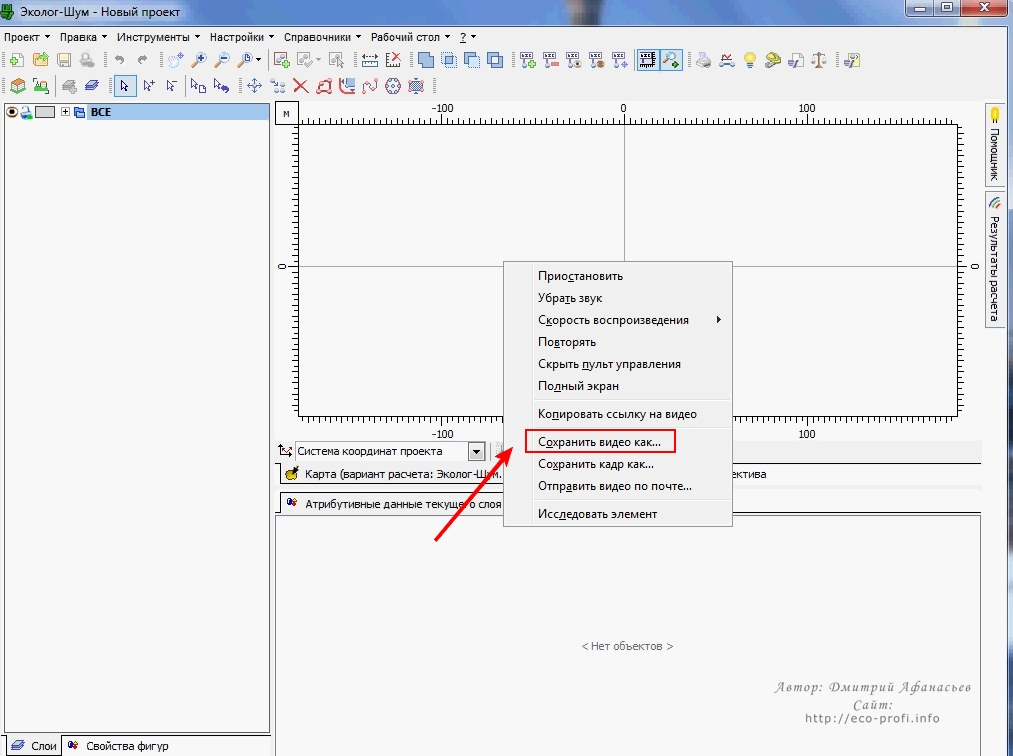Select Атрибутивные данные текущего слоя tab
Viewport: 1013px width, 756px height.
pos(393,504)
